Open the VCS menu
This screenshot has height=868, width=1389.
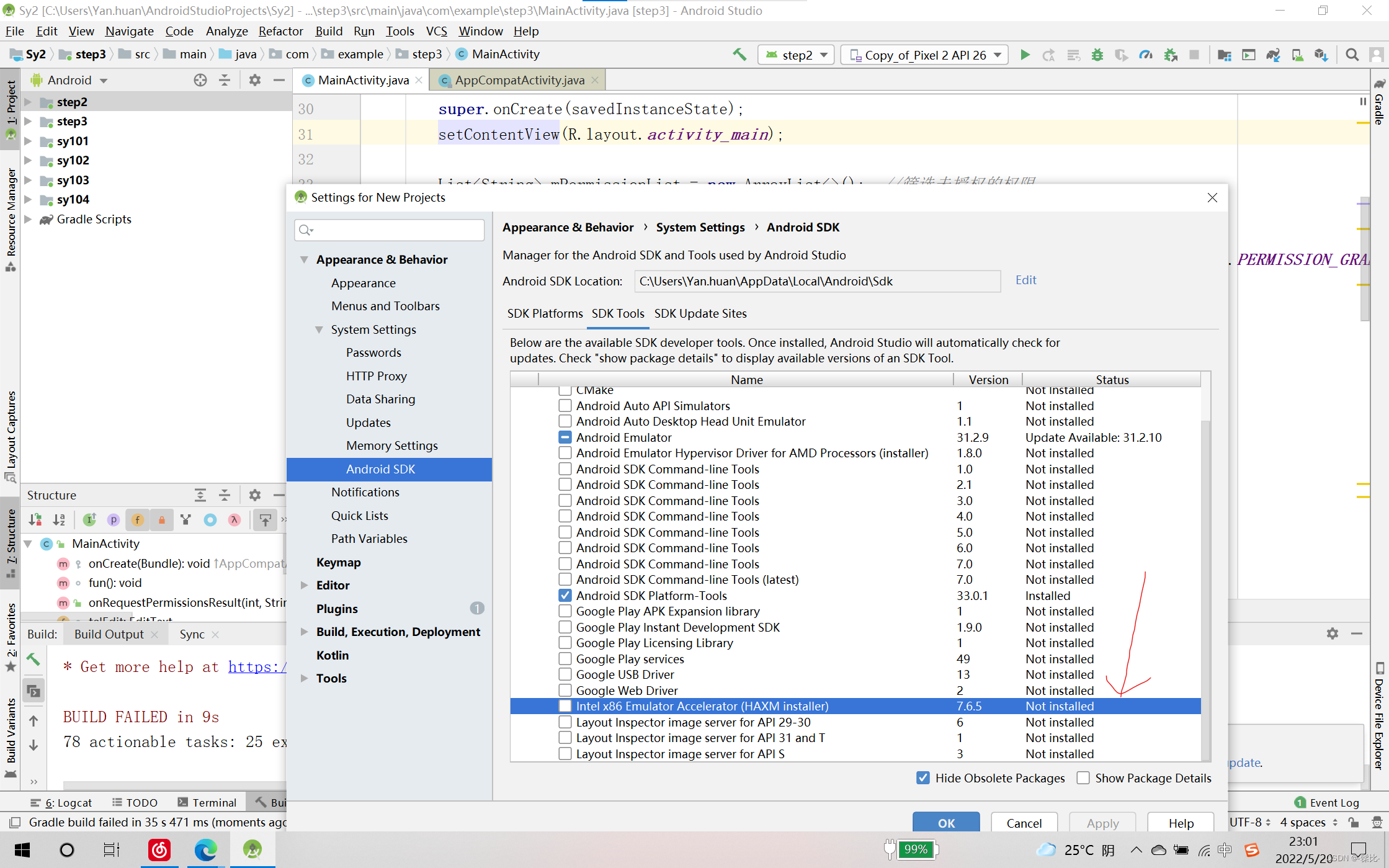tap(436, 31)
